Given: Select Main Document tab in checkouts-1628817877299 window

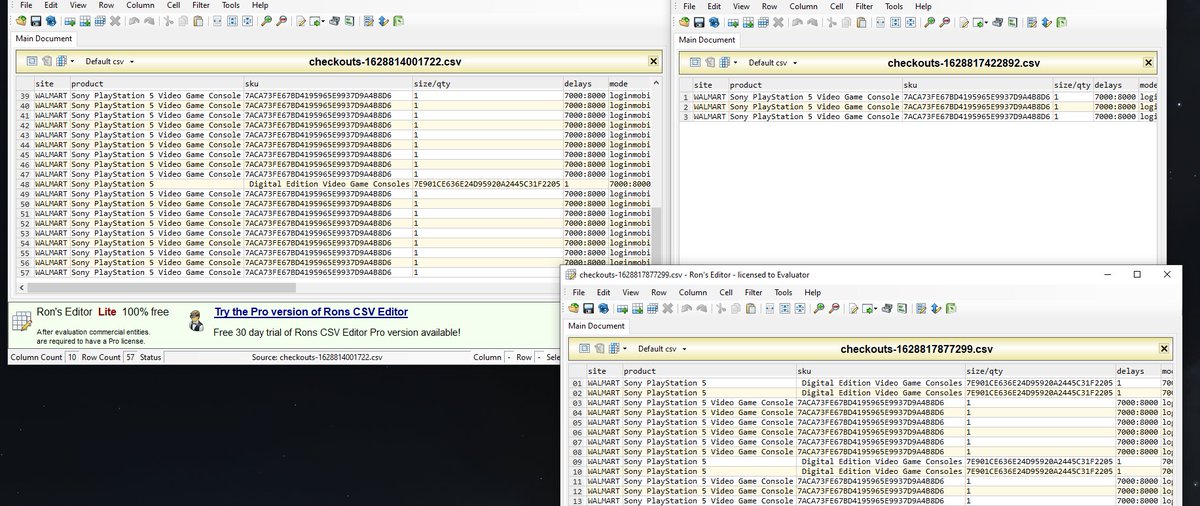Looking at the screenshot, I should [x=597, y=326].
